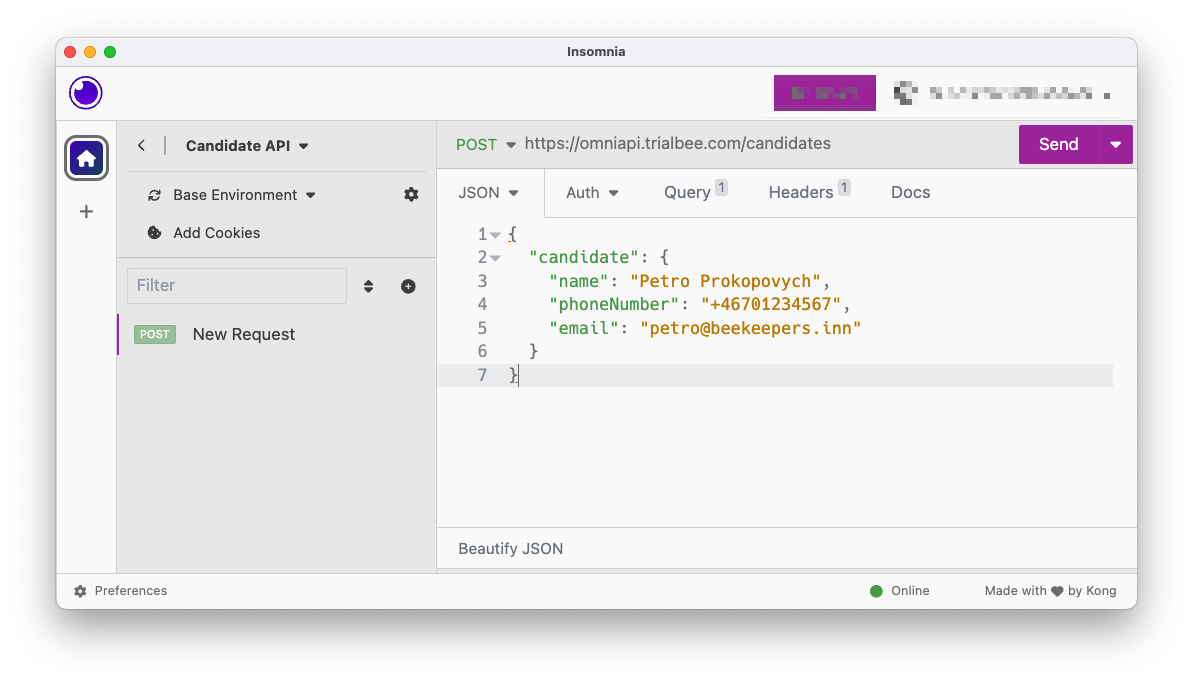This screenshot has width=1193, height=683.
Task: Switch to the Docs tab
Action: 910,192
